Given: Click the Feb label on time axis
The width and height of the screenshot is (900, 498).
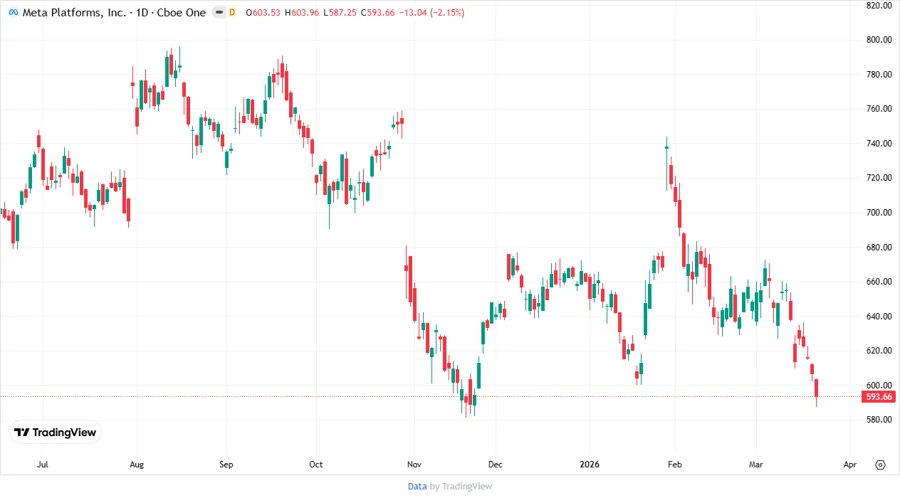Looking at the screenshot, I should pos(675,464).
